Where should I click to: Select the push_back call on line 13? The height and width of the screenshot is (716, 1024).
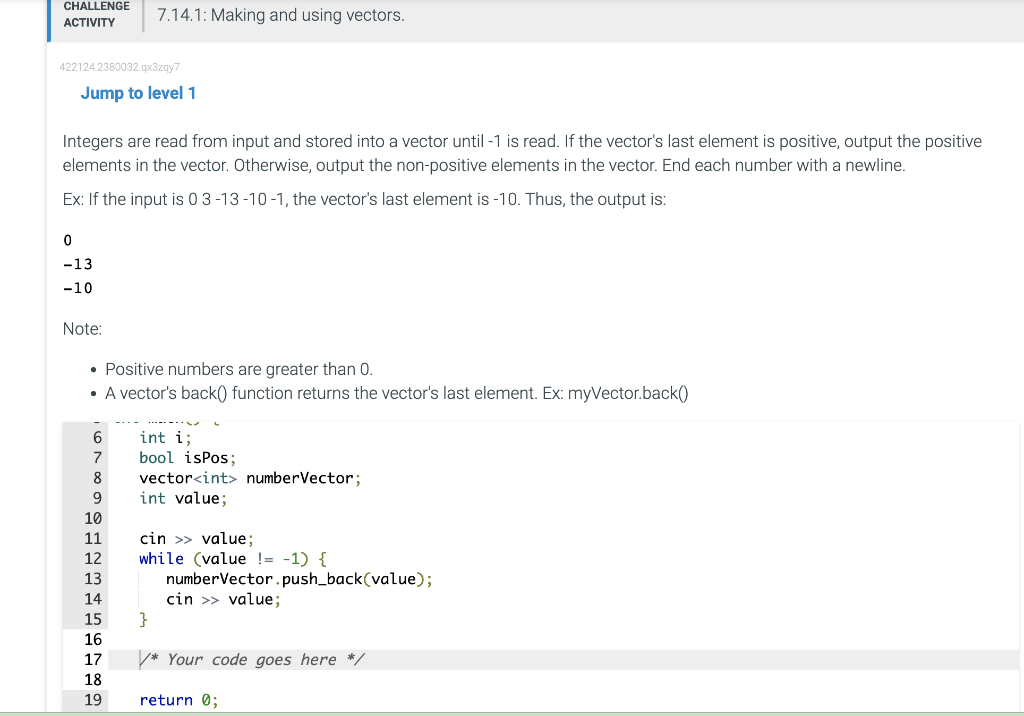283,578
